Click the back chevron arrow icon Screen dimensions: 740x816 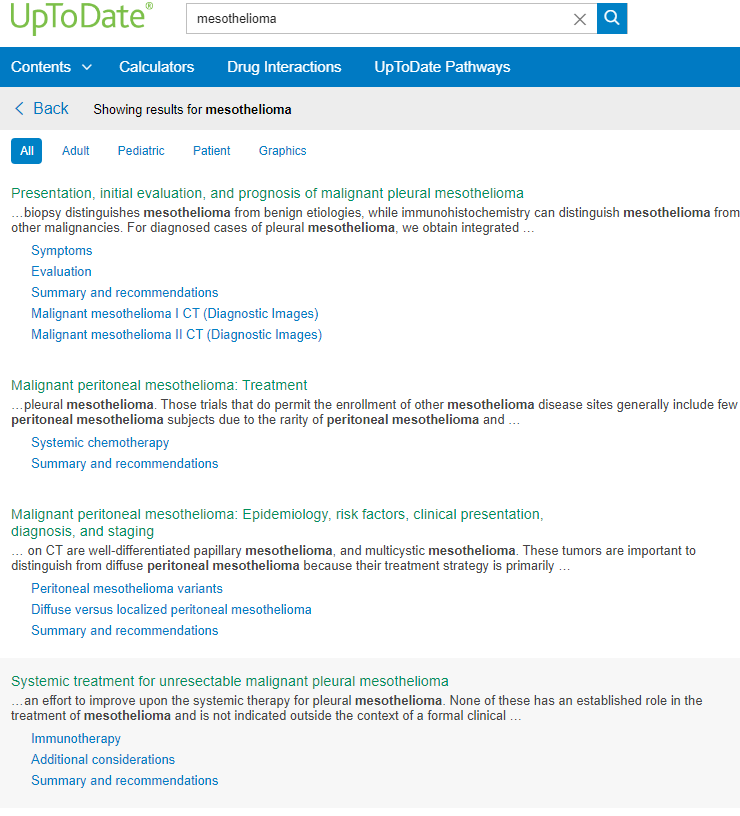(19, 108)
